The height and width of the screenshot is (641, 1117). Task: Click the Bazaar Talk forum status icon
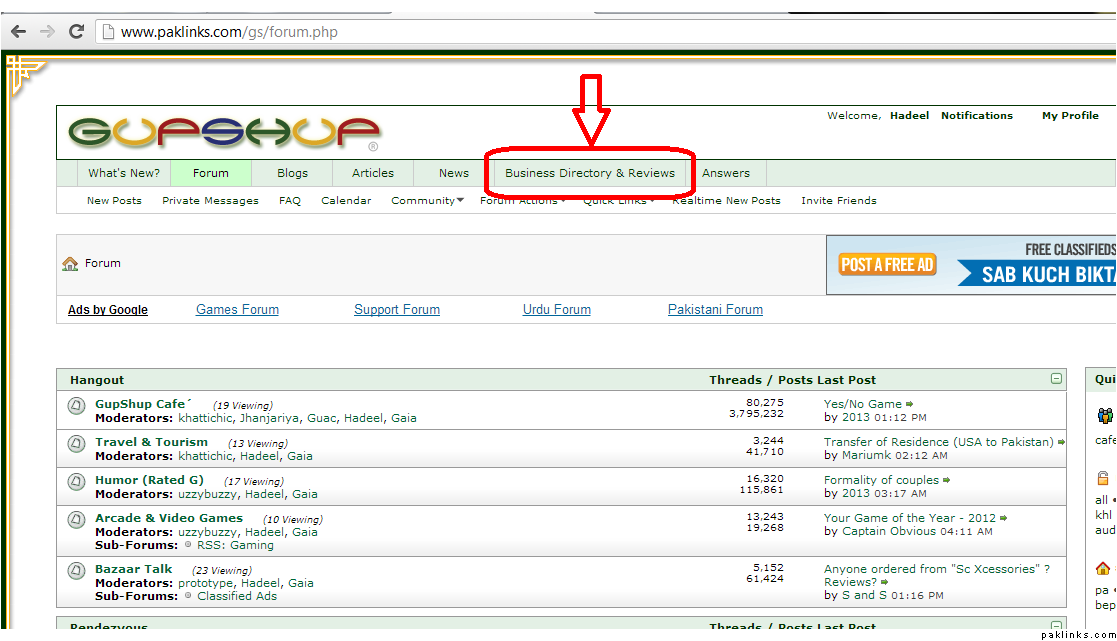click(76, 570)
